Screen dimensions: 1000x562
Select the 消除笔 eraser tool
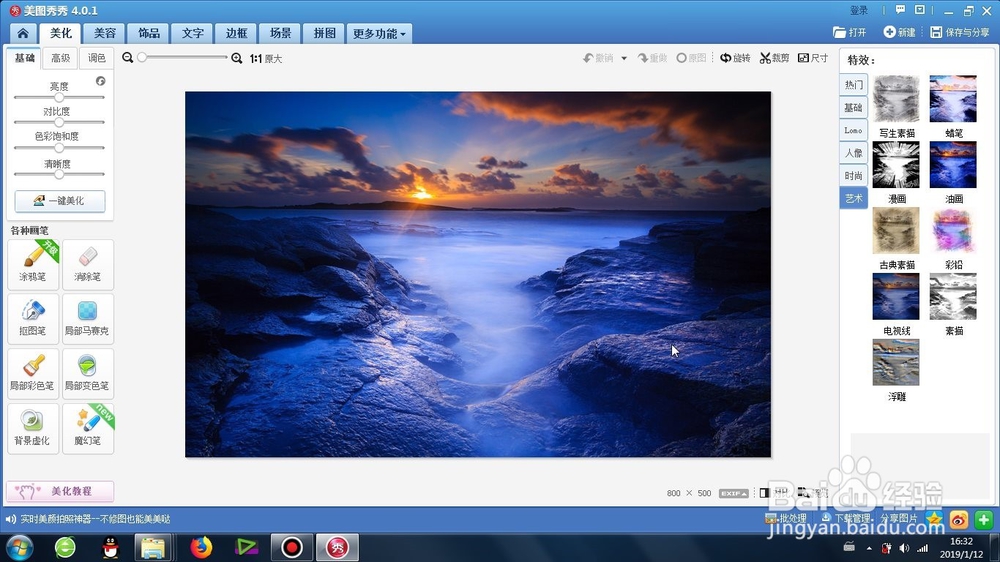pos(88,263)
